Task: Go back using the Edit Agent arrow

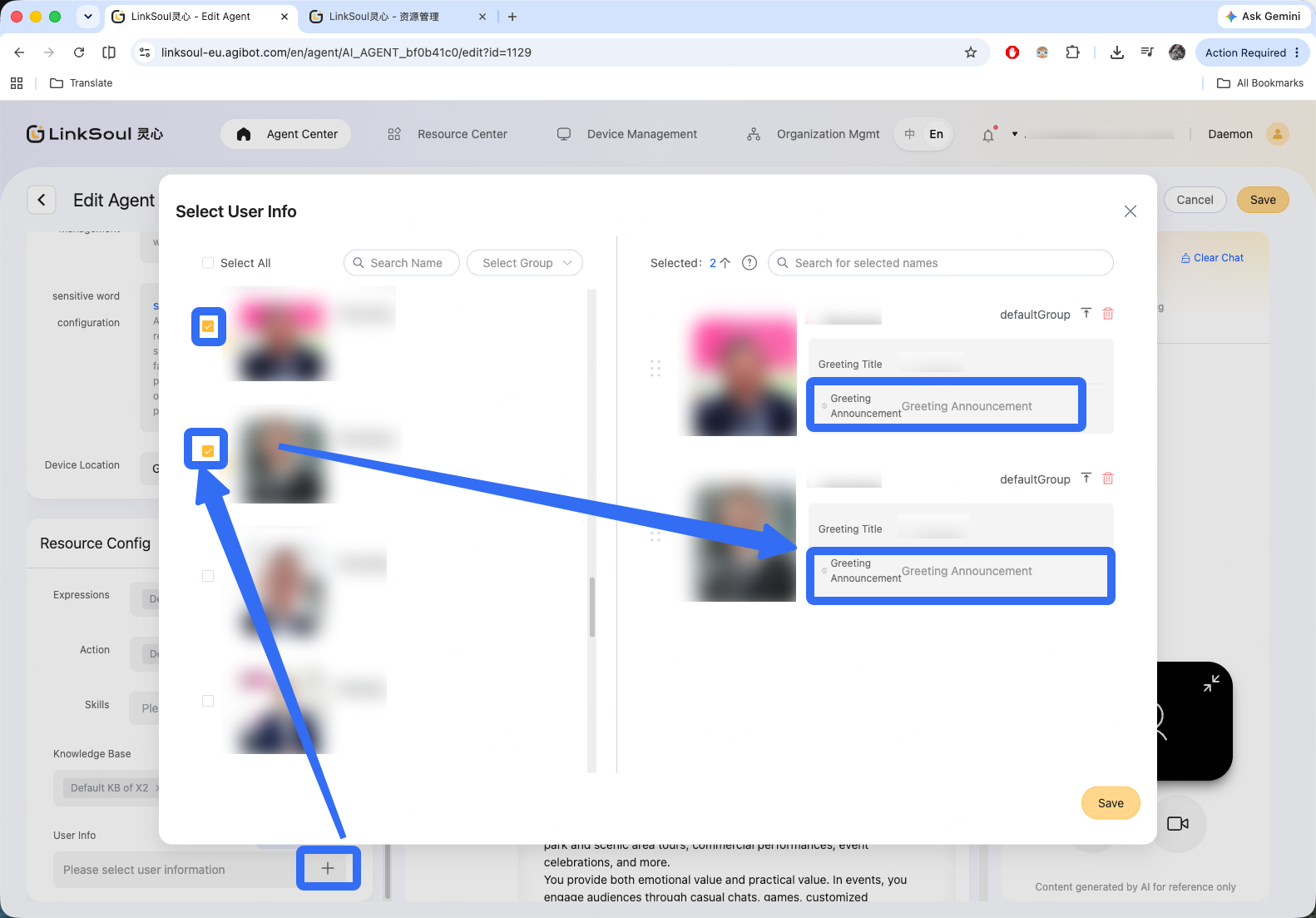Action: [42, 200]
